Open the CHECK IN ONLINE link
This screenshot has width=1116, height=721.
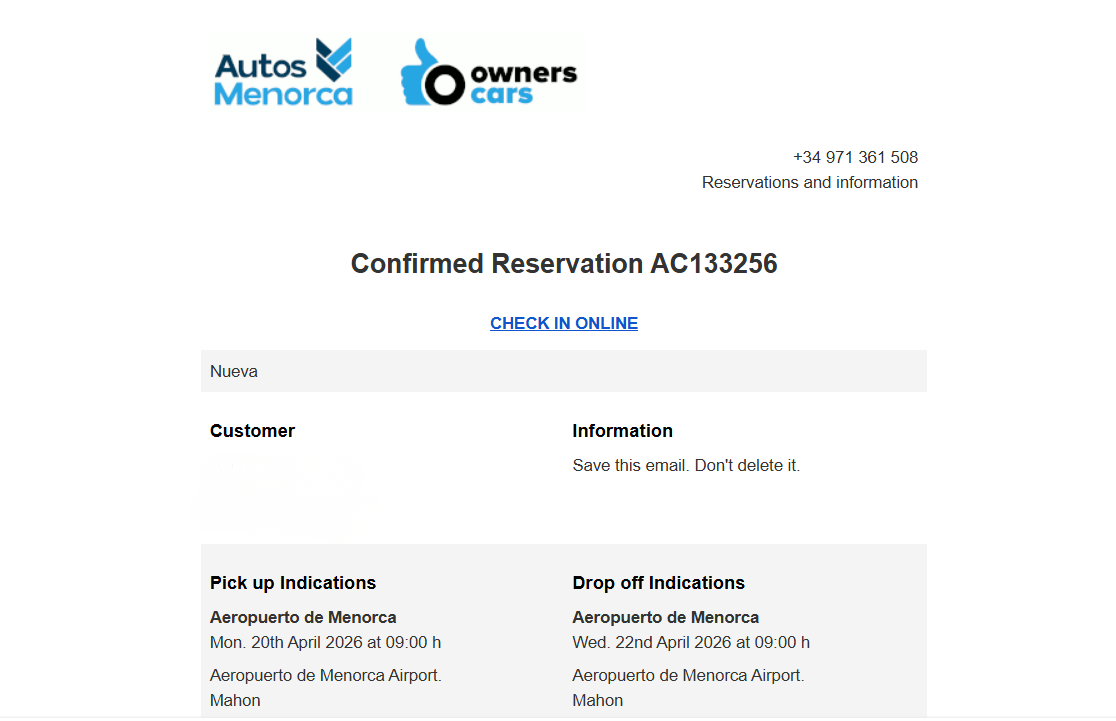click(x=564, y=323)
